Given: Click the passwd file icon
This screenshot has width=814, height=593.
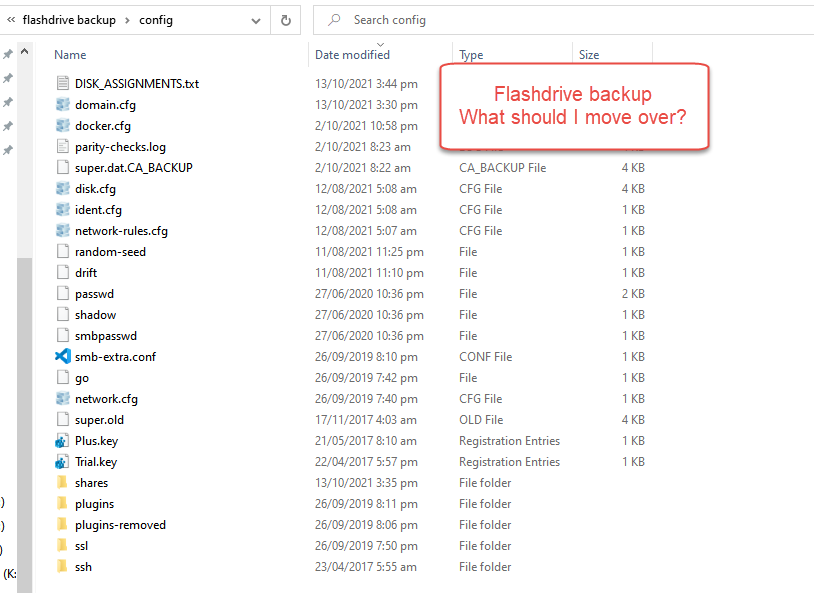Looking at the screenshot, I should [x=63, y=293].
